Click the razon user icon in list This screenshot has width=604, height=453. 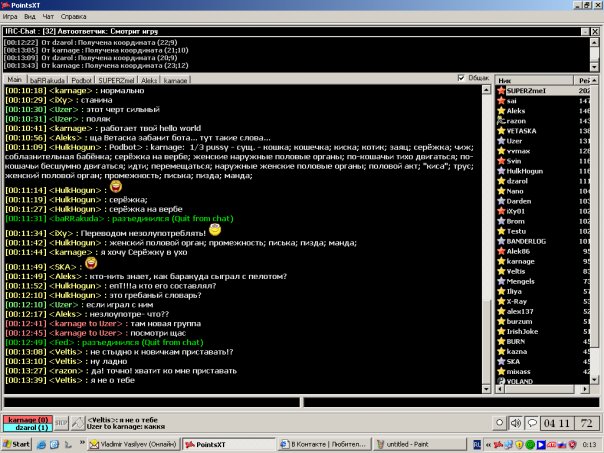503,121
